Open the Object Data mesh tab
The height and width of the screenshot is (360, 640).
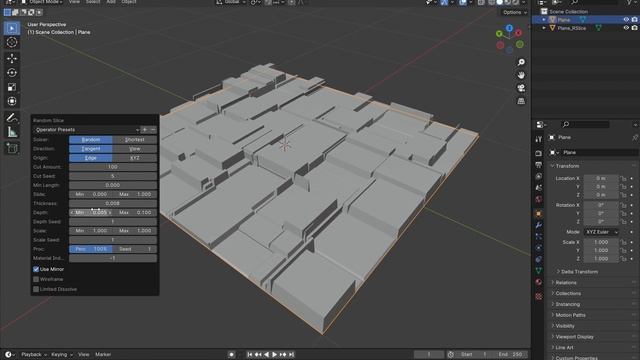[538, 271]
